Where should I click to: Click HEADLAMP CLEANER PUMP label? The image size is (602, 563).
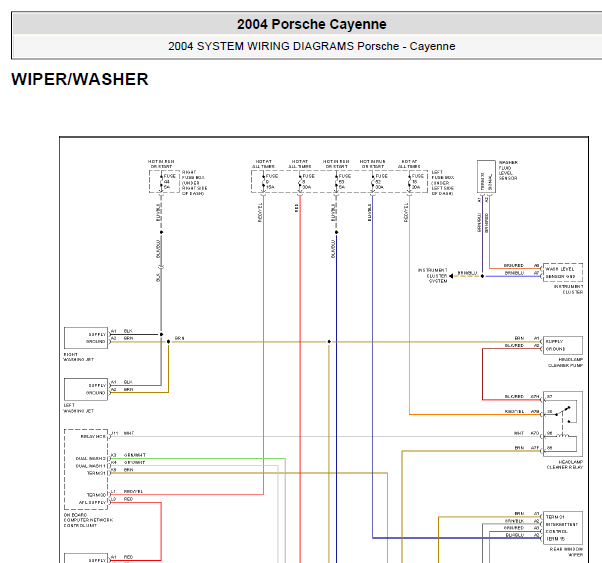(x=565, y=363)
